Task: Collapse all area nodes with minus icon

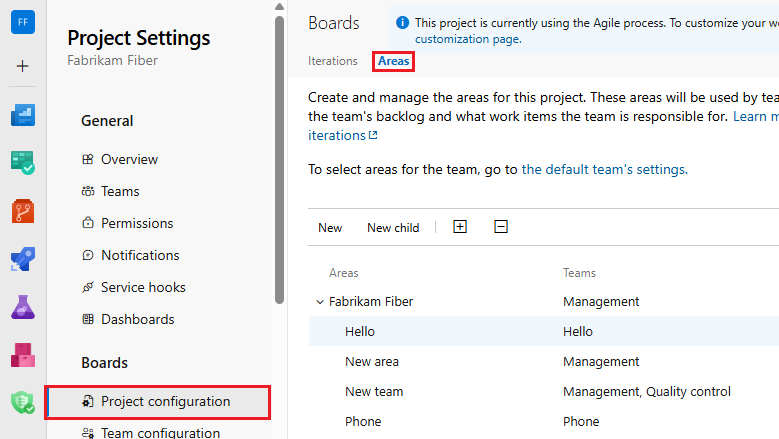Action: click(501, 227)
